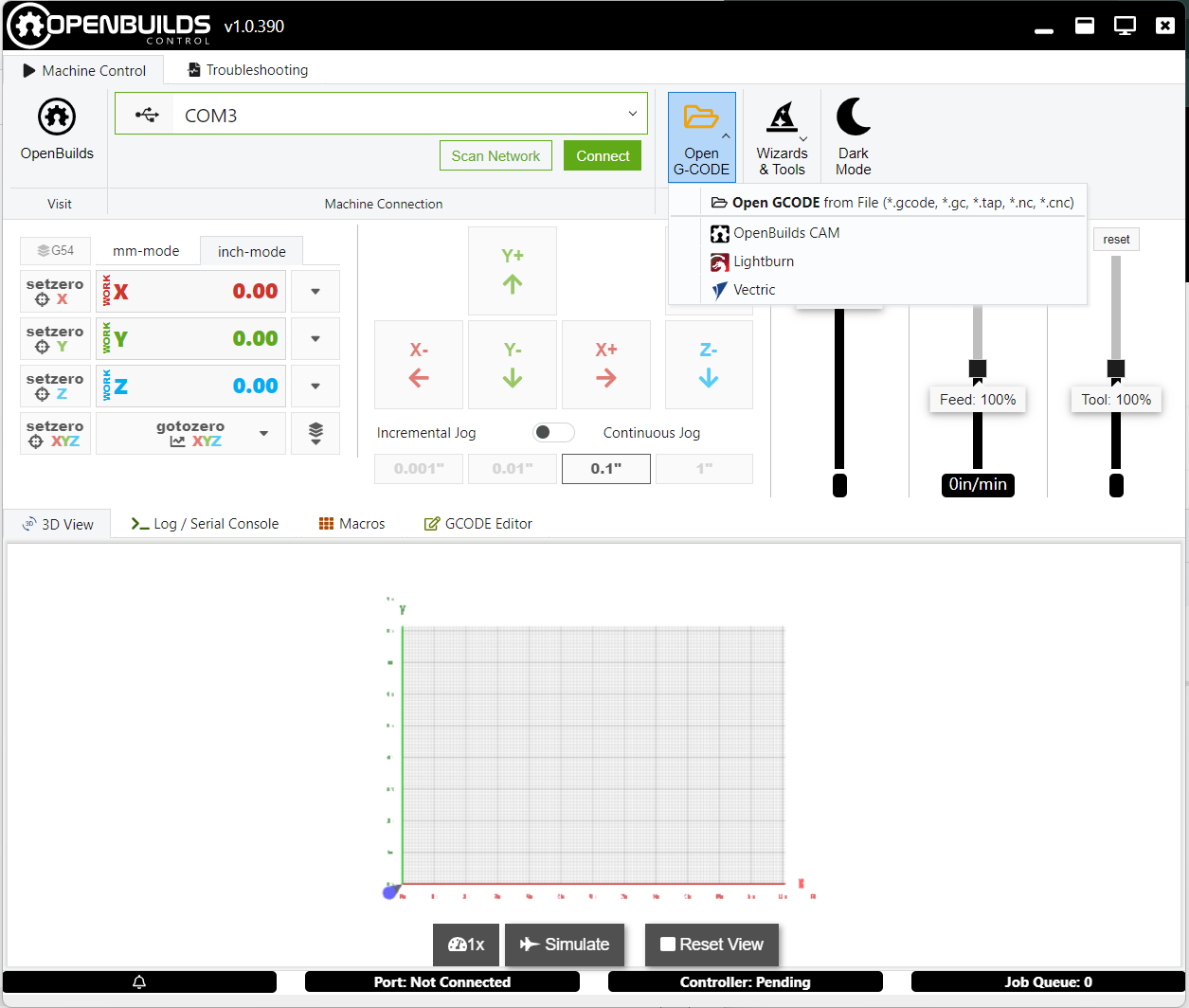Image resolution: width=1189 pixels, height=1008 pixels.
Task: Expand the gotozero XYZ dropdown
Action: point(263,434)
